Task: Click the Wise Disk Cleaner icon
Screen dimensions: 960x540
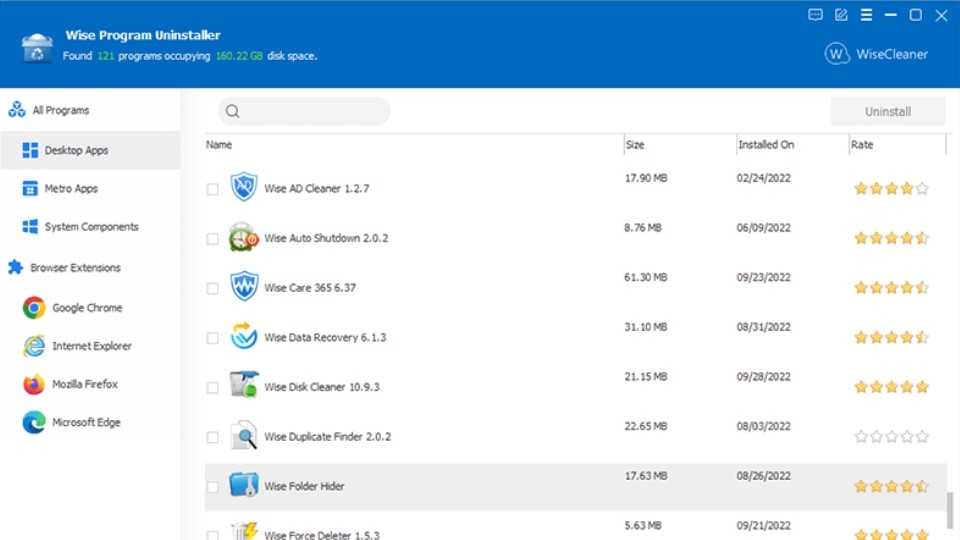Action: [244, 385]
